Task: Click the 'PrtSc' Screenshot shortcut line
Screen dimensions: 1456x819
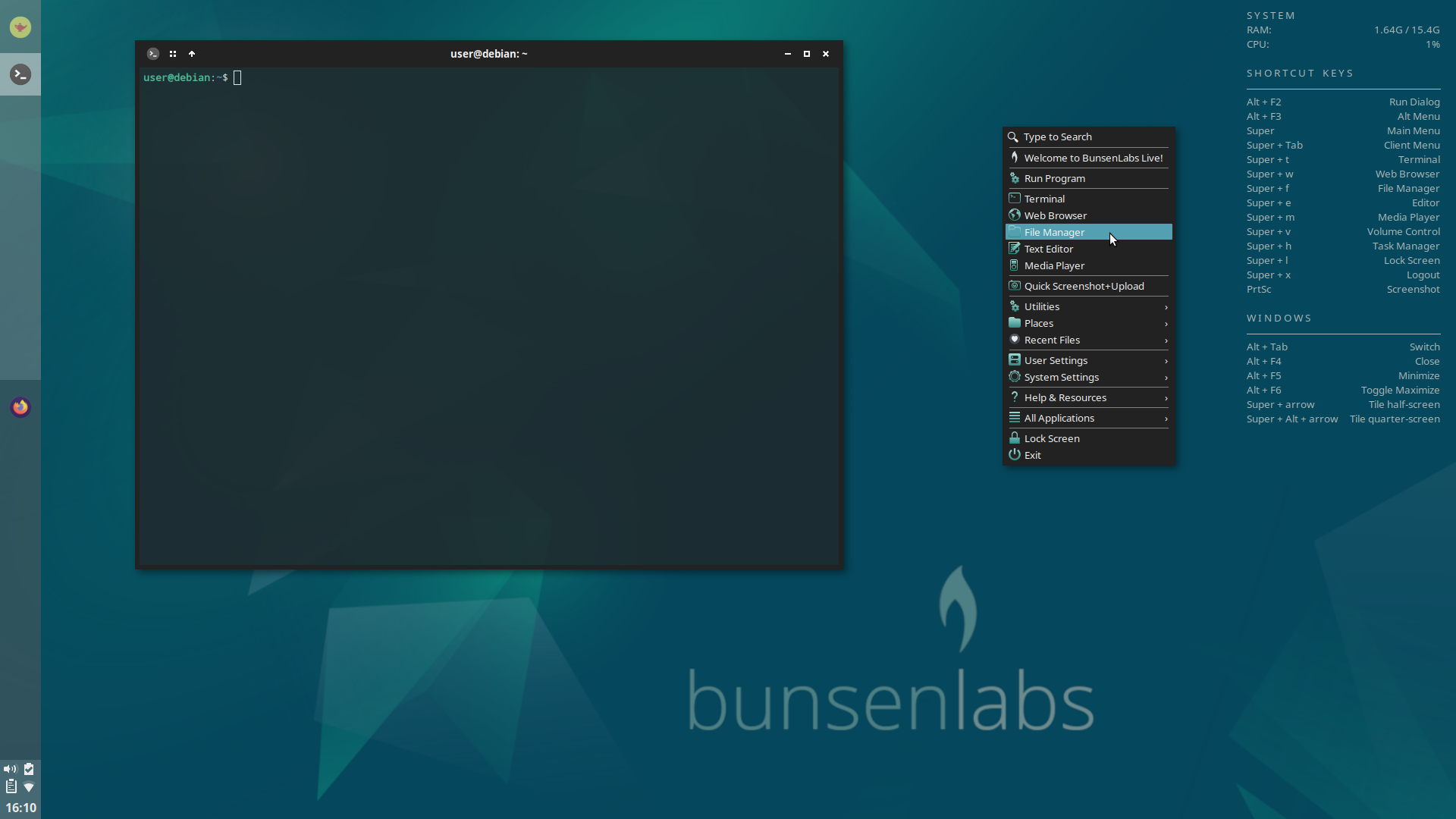Action: [x=1343, y=290]
